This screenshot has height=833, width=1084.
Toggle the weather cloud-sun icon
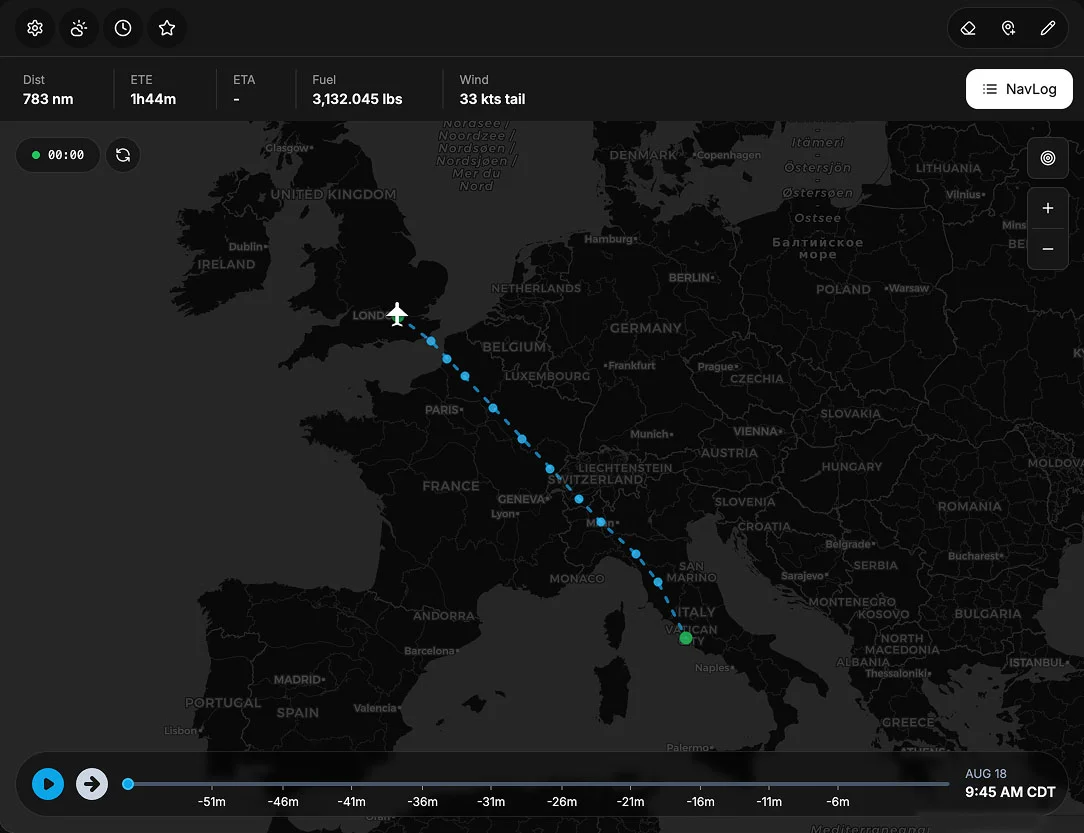click(79, 28)
